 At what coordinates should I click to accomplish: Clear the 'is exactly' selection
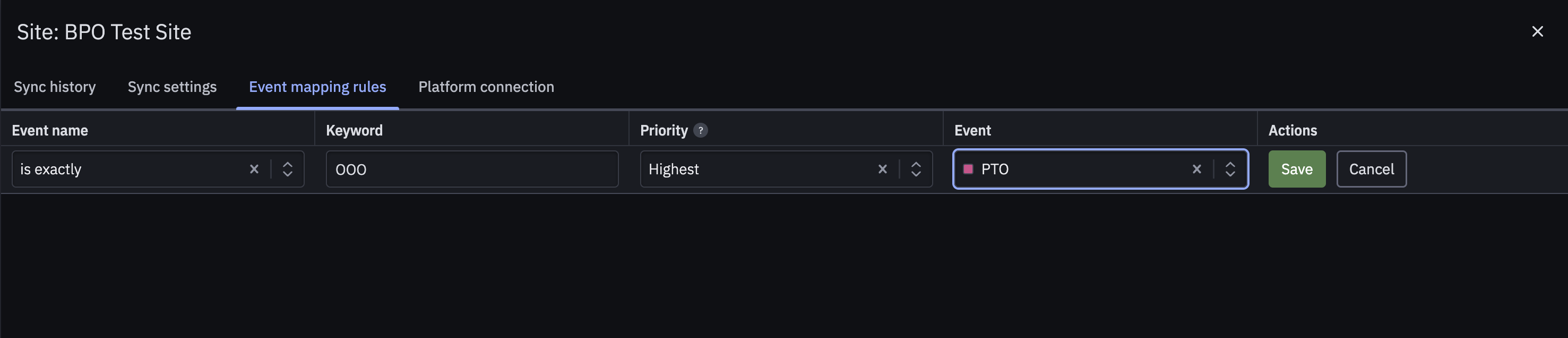254,170
